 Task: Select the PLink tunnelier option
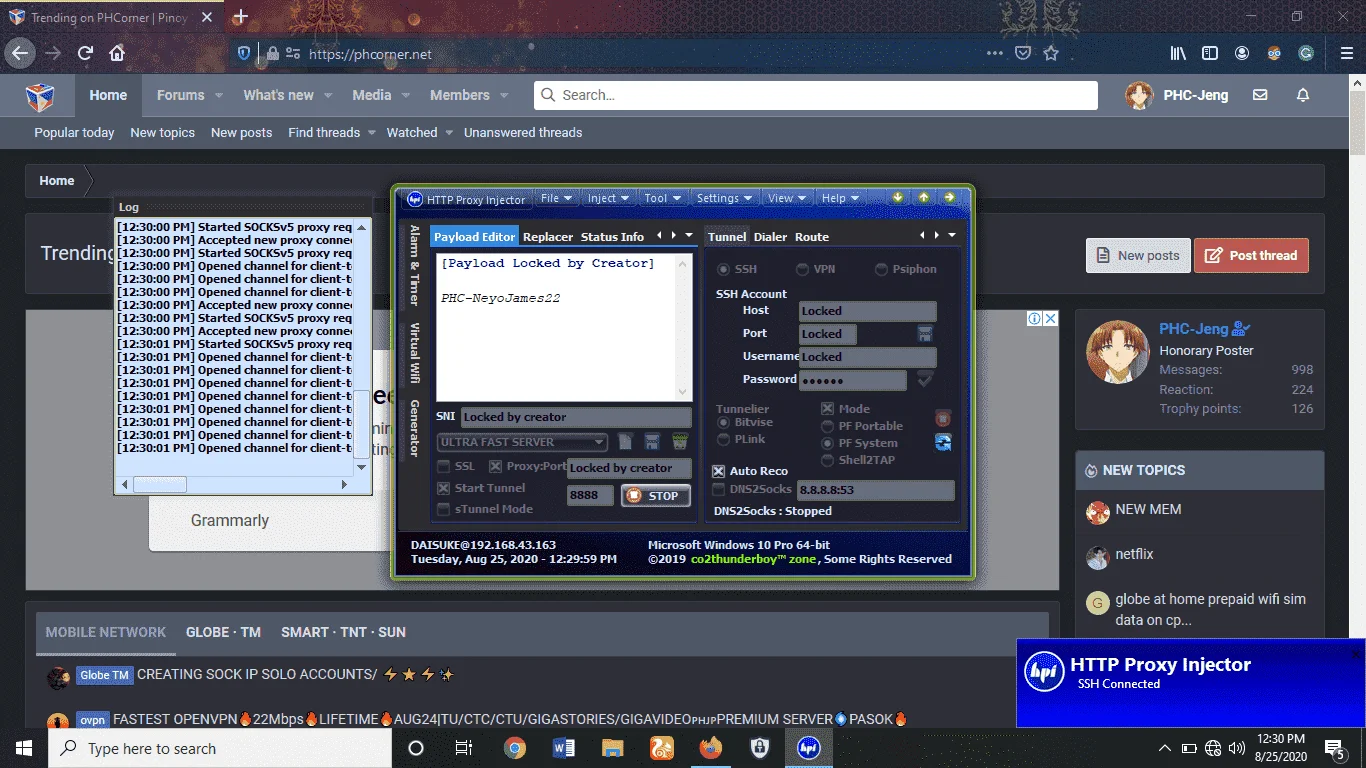tap(723, 439)
